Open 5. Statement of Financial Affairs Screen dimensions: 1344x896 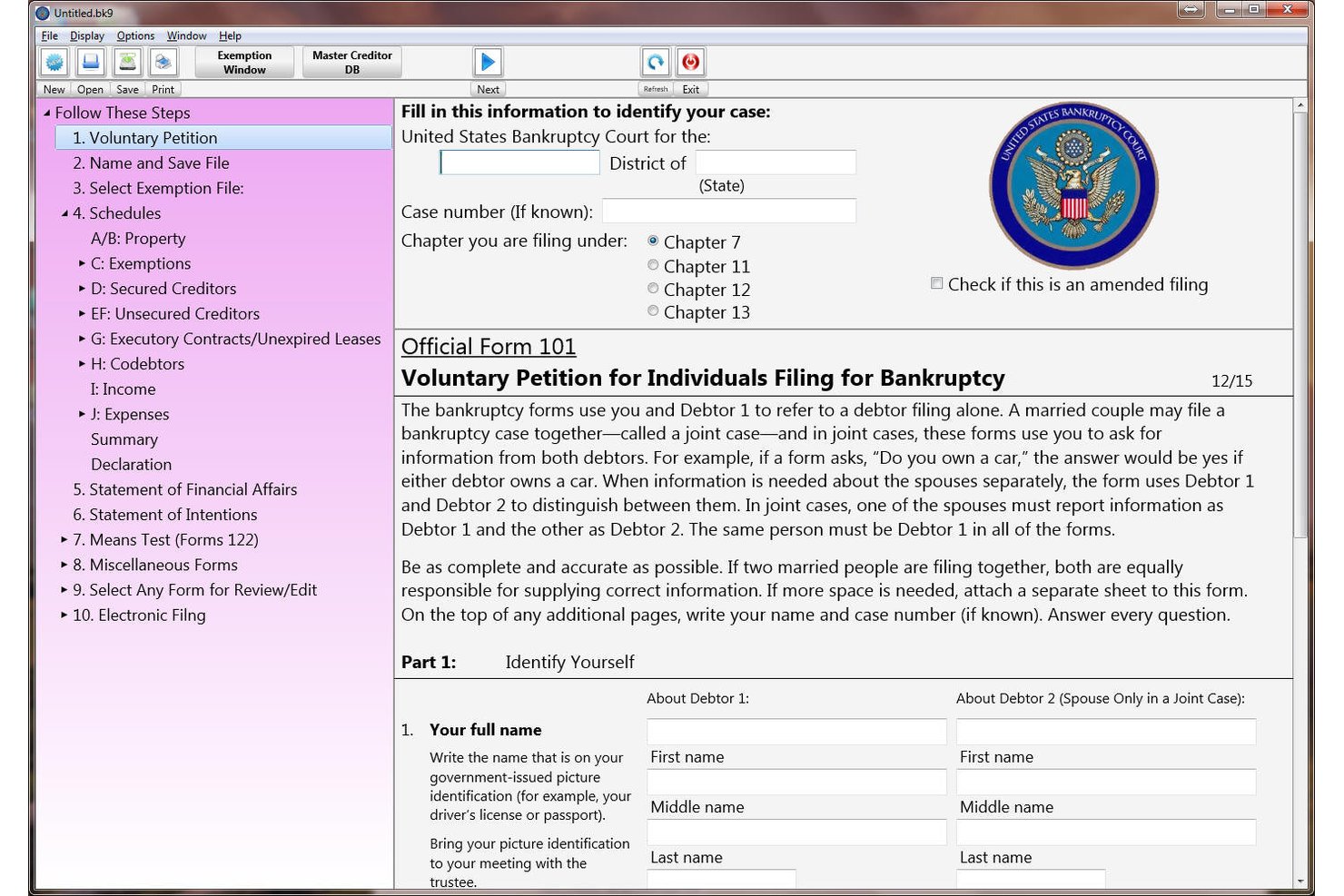pos(185,489)
